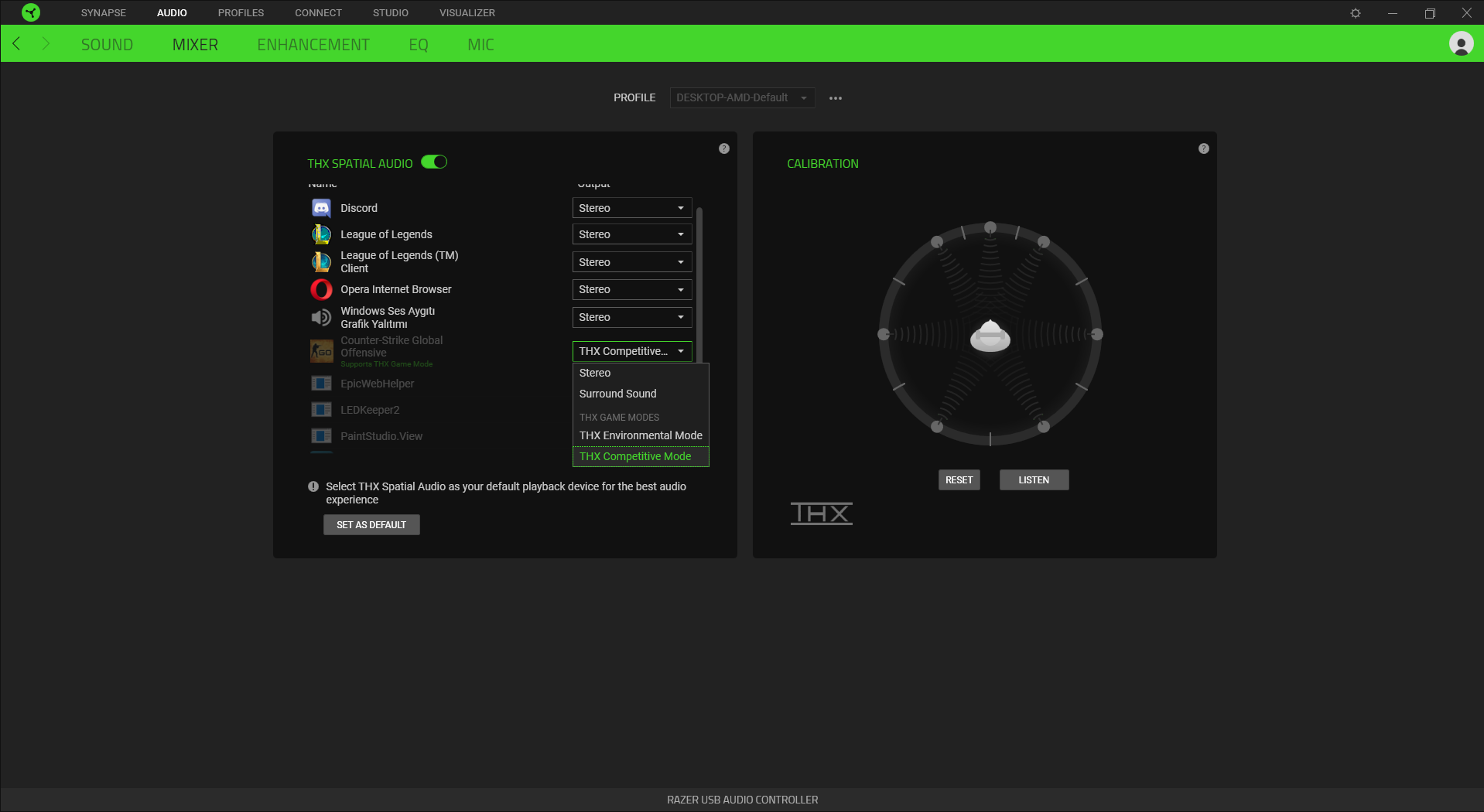The width and height of the screenshot is (1484, 812).
Task: Click the PaintStudio.View app name
Action: [x=381, y=436]
